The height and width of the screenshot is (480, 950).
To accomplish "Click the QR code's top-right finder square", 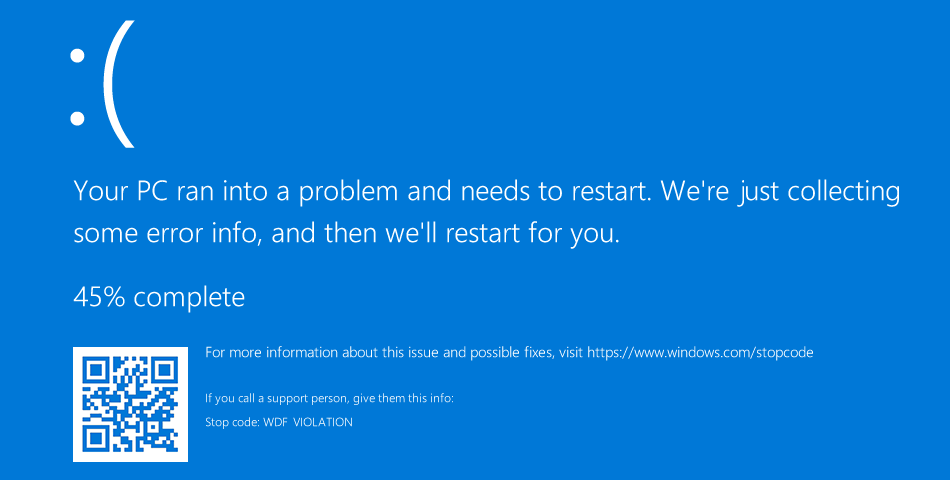I will tap(165, 369).
